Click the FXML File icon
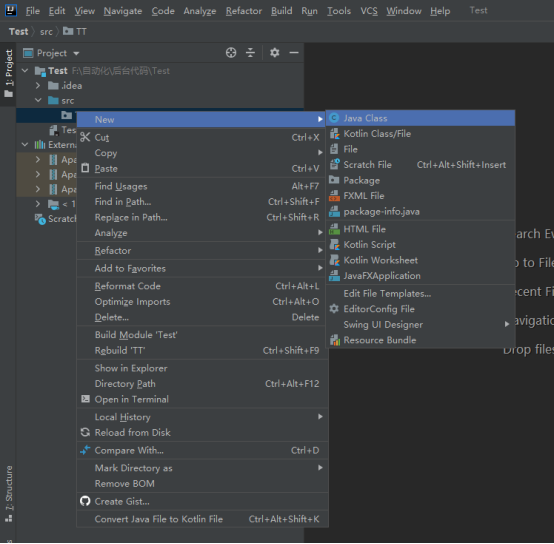Image resolution: width=554 pixels, height=544 pixels. pyautogui.click(x=334, y=195)
